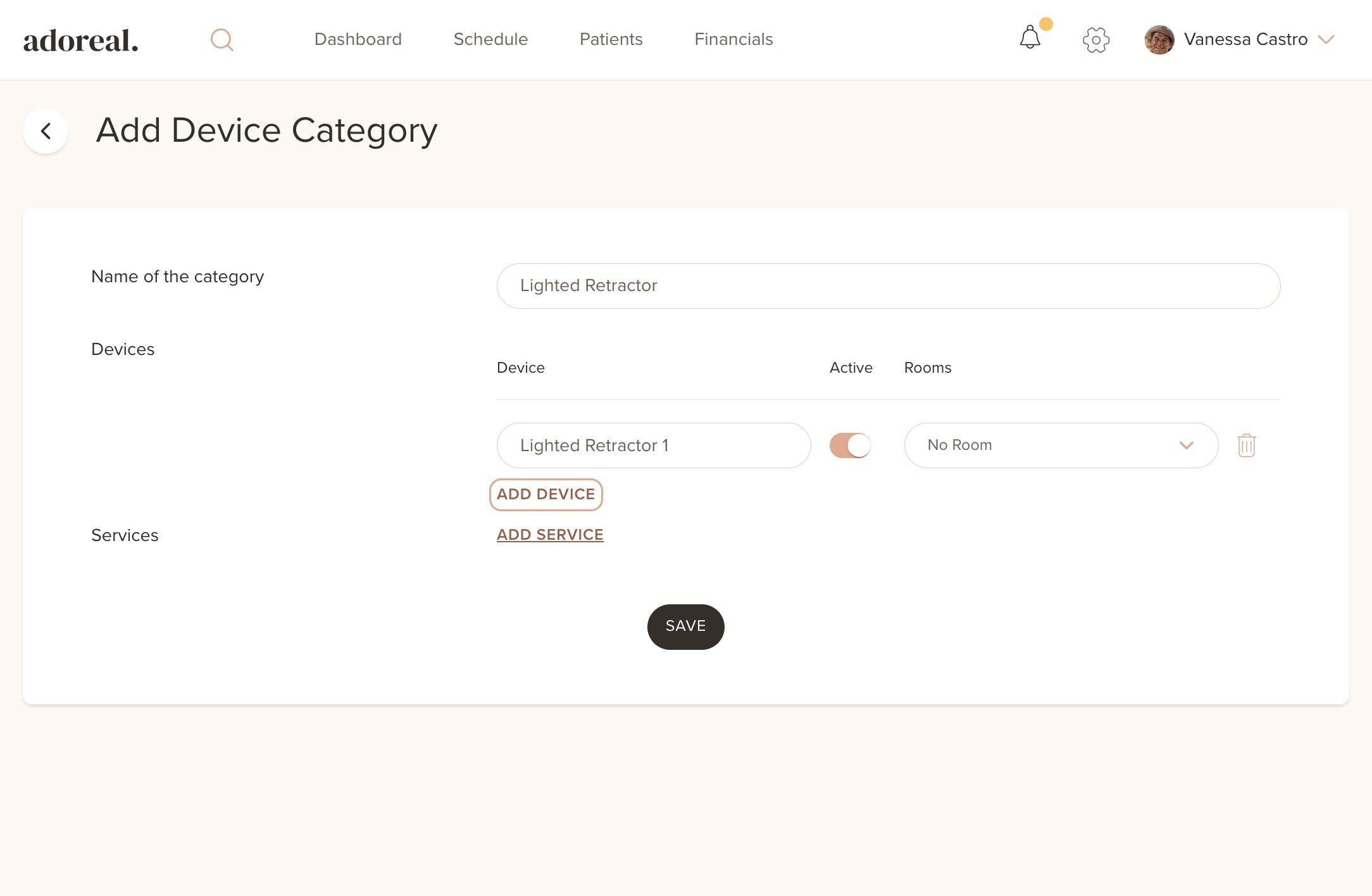Image resolution: width=1372 pixels, height=896 pixels.
Task: Disable the Active toggle for Lighted Retractor 1
Action: [x=850, y=445]
